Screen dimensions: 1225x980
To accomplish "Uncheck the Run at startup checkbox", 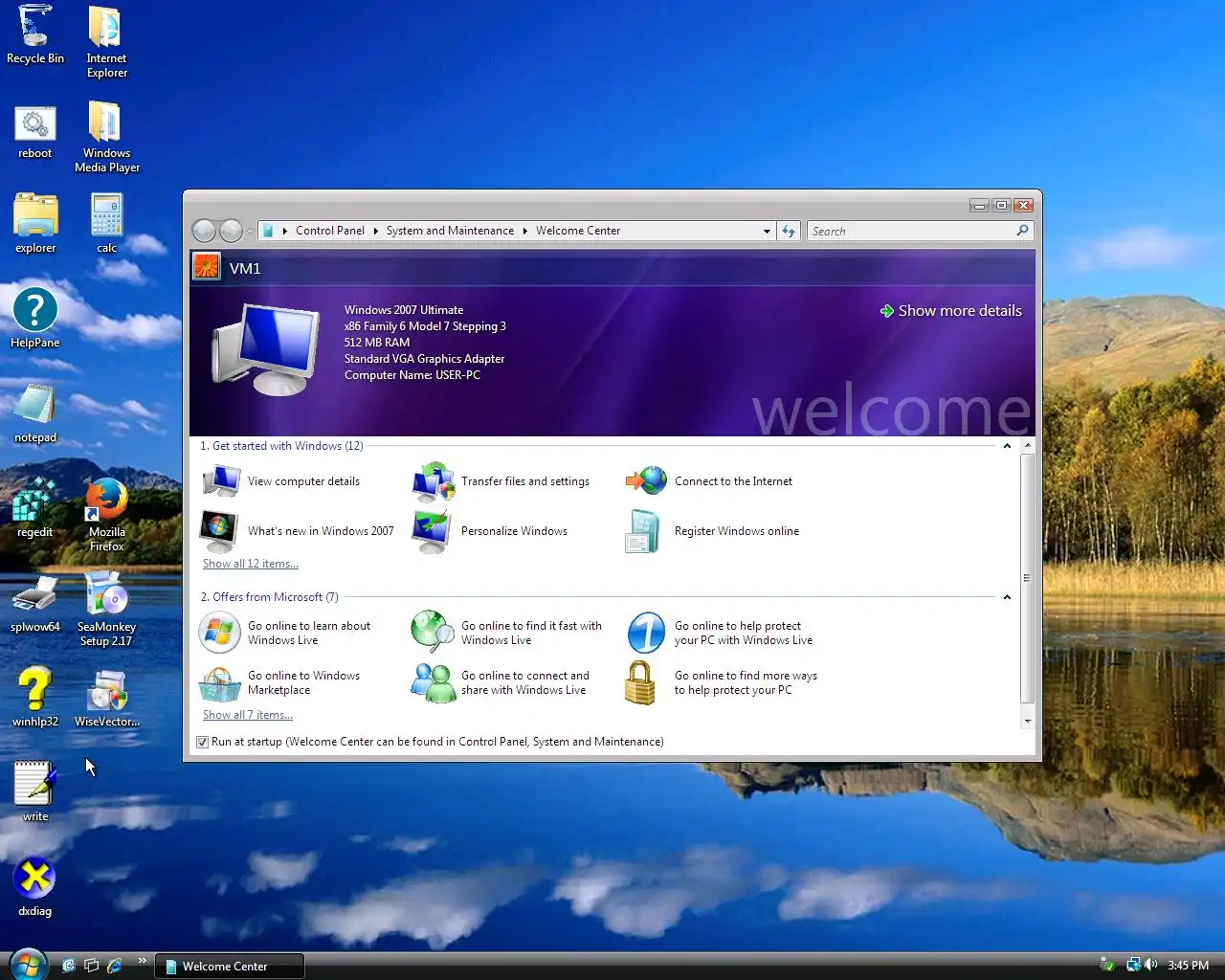I will click(x=202, y=742).
